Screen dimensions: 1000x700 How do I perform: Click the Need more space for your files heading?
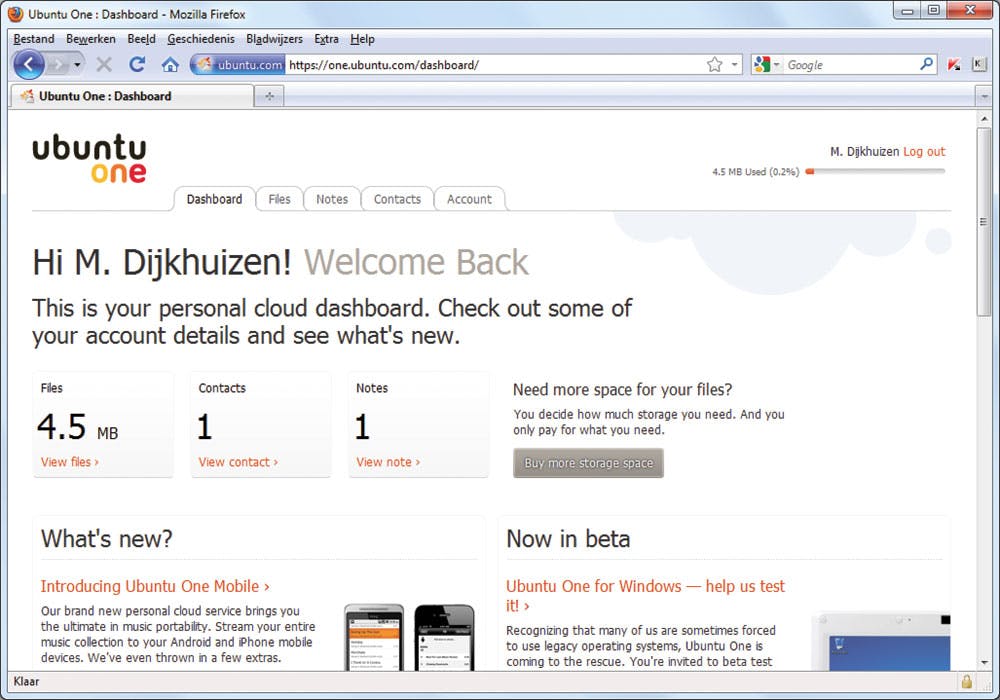(x=622, y=390)
